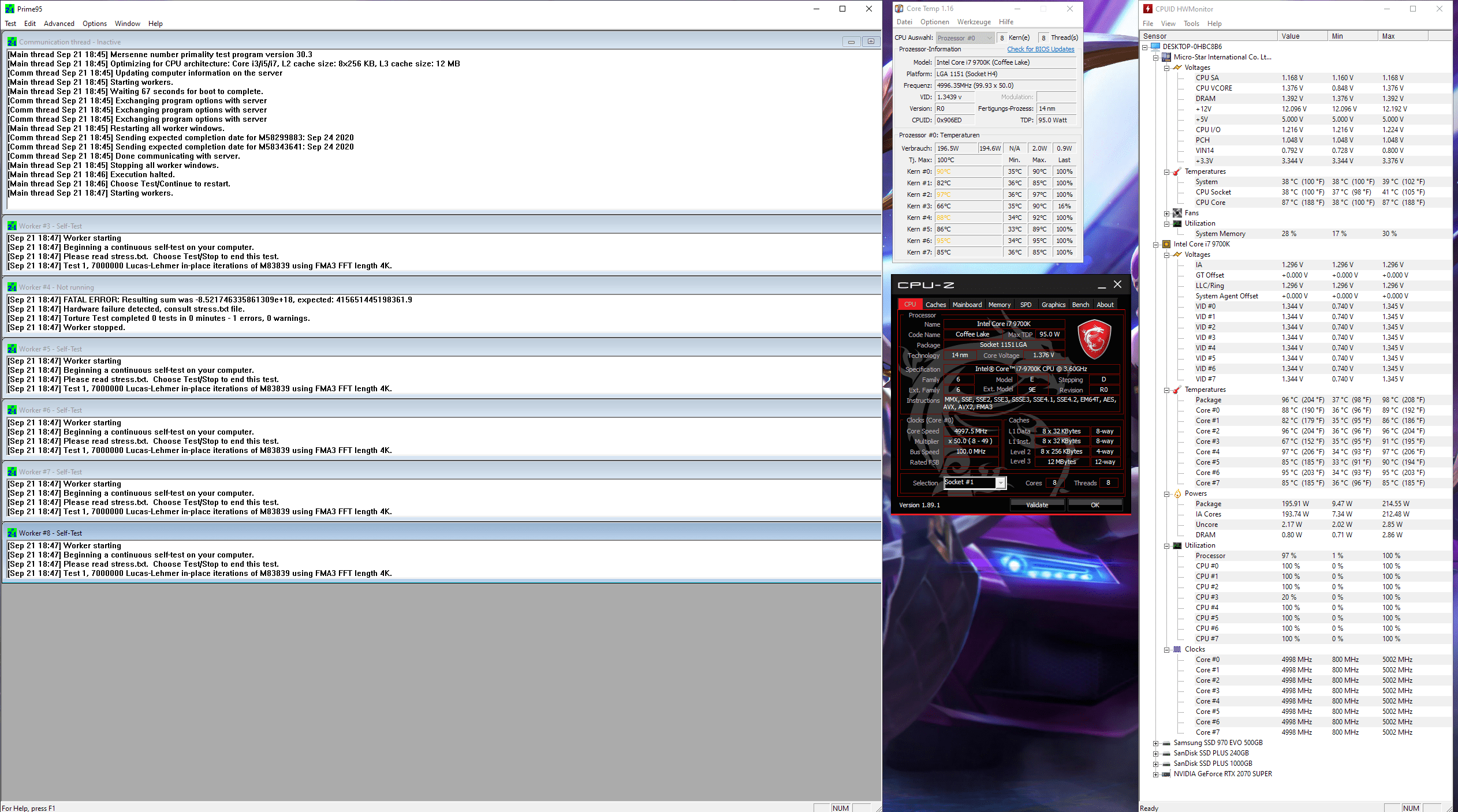Click the FATAL ERROR line in Worker #4
Screen dimensions: 1458x812
[210, 300]
